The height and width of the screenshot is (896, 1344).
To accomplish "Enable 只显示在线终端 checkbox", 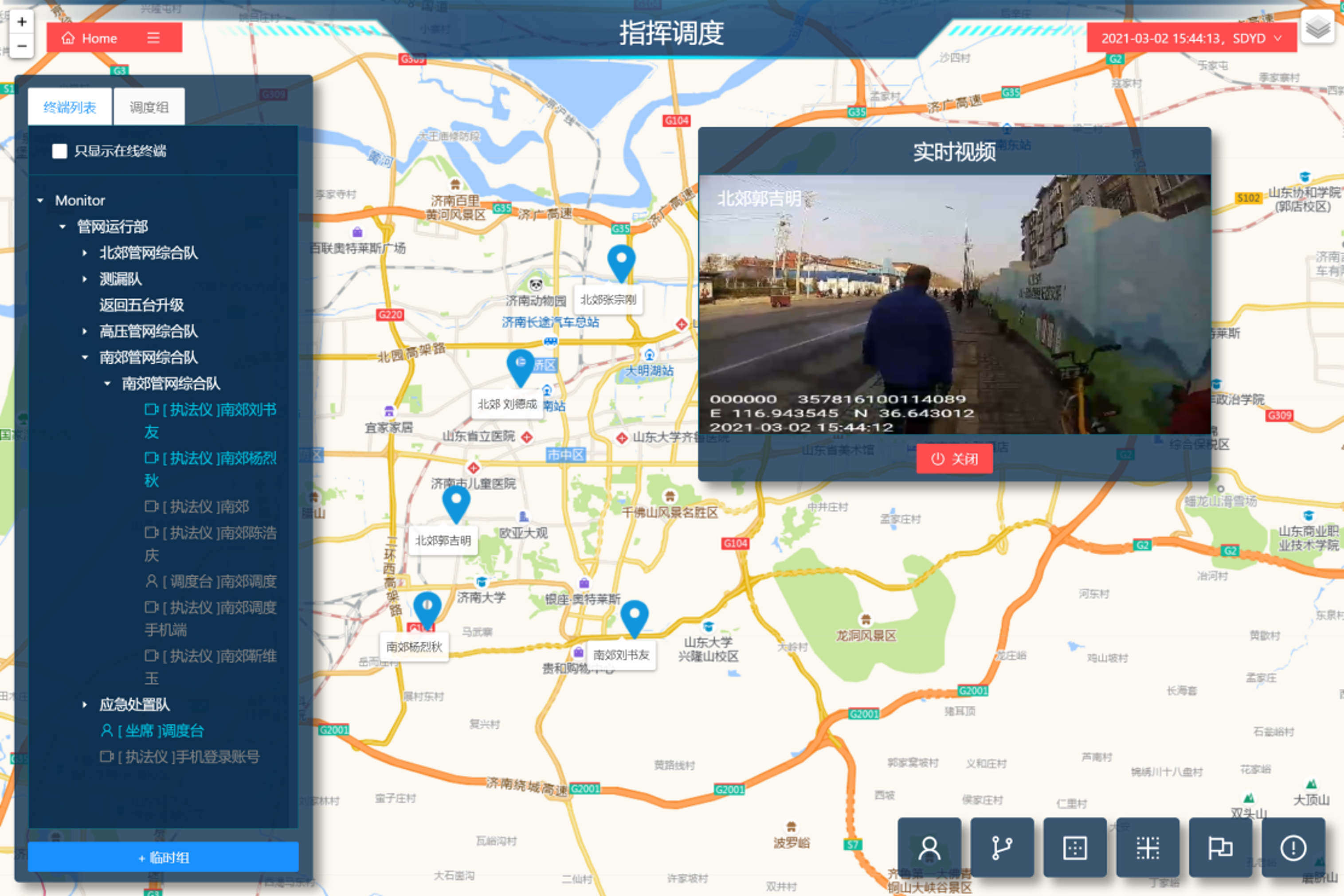I will tap(59, 151).
